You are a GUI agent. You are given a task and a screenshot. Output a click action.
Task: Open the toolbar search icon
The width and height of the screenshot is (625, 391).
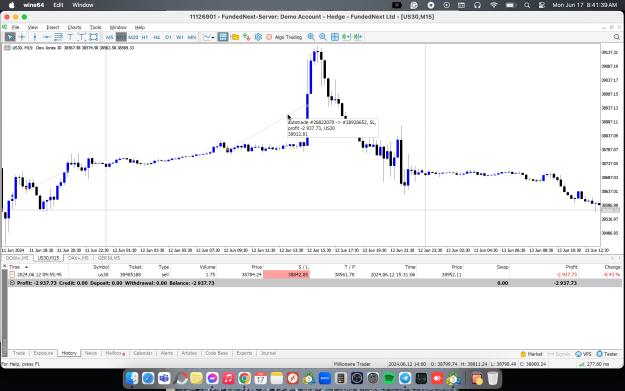617,37
